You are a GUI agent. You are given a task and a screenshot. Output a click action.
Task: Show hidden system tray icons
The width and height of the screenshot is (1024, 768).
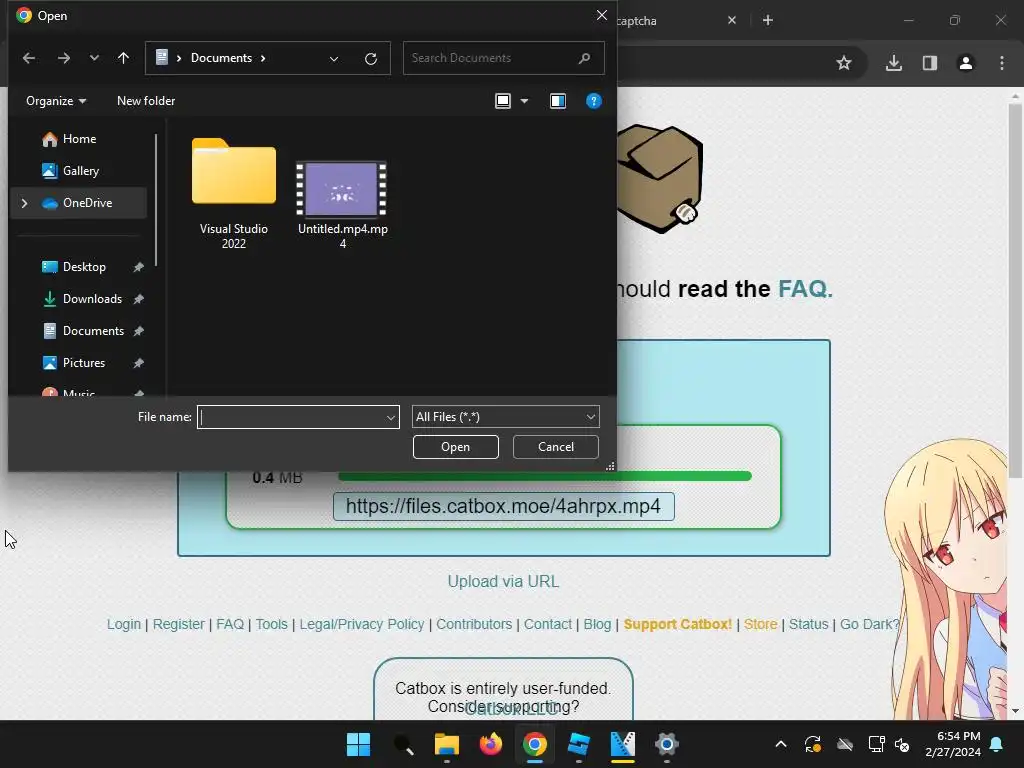780,744
